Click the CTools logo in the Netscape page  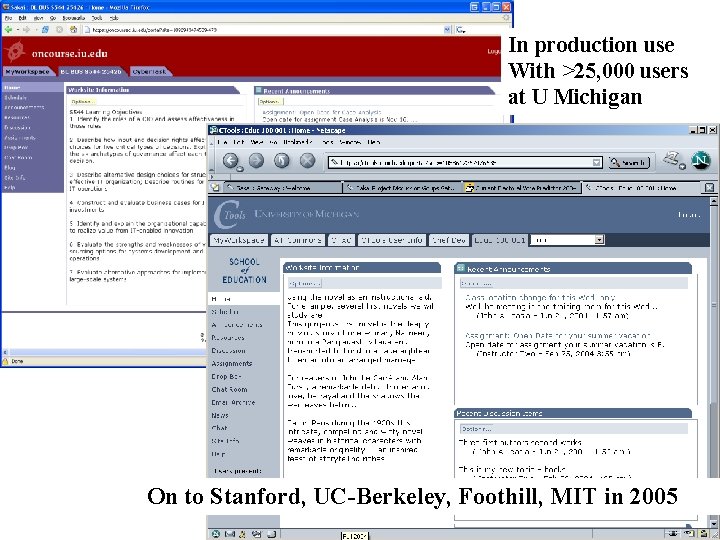coord(230,214)
